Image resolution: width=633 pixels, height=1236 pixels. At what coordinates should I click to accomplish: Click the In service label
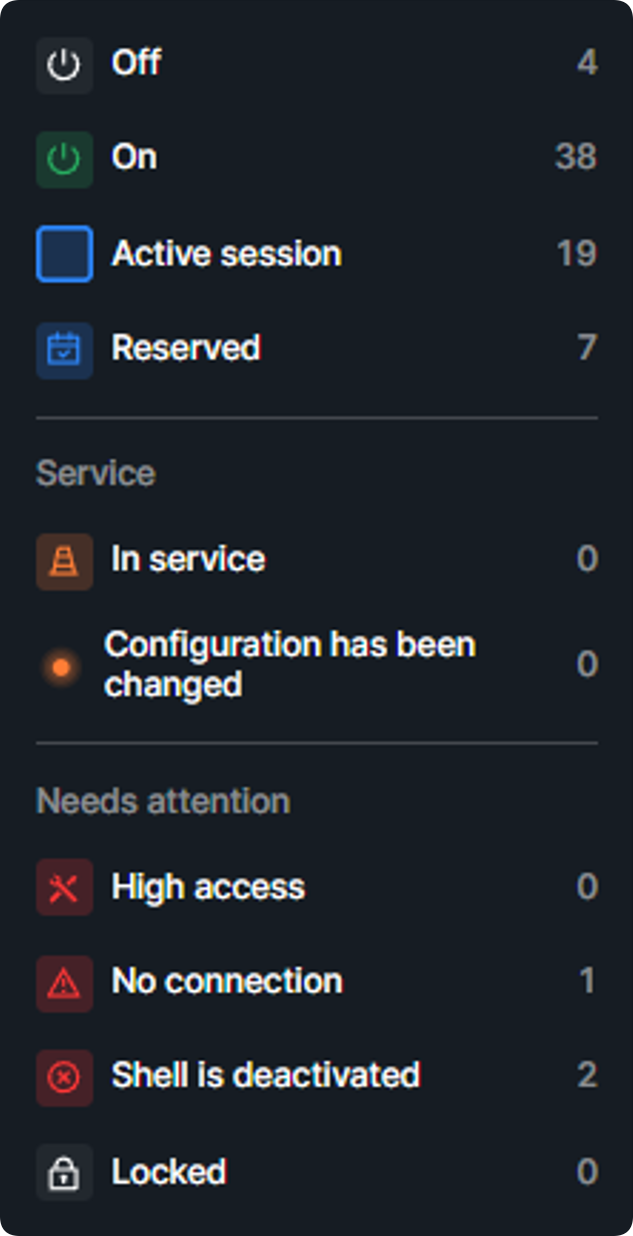point(188,559)
